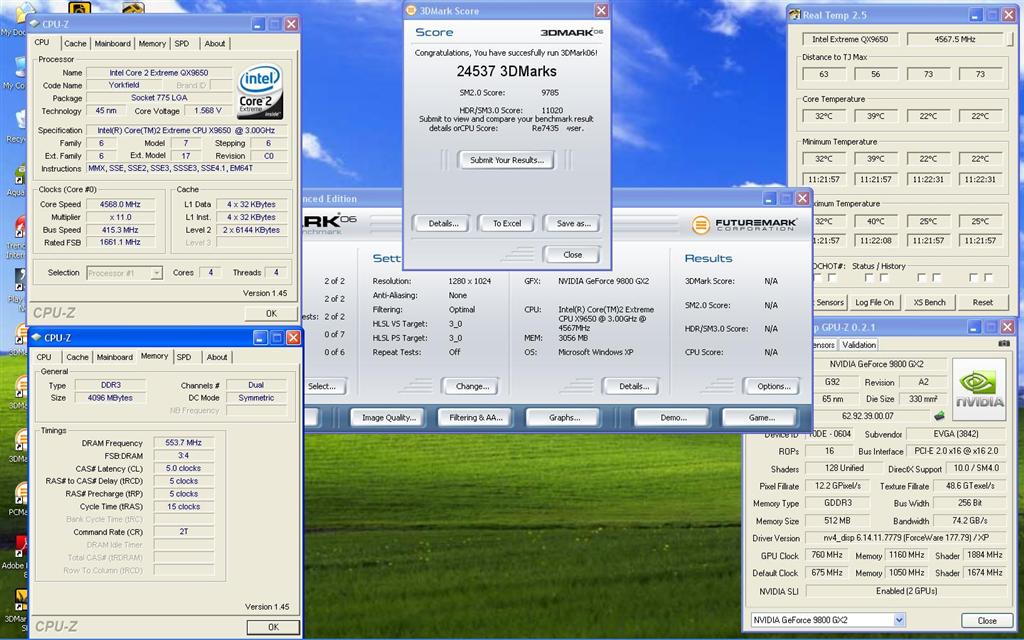
Task: Click the Save as button
Action: 573,223
